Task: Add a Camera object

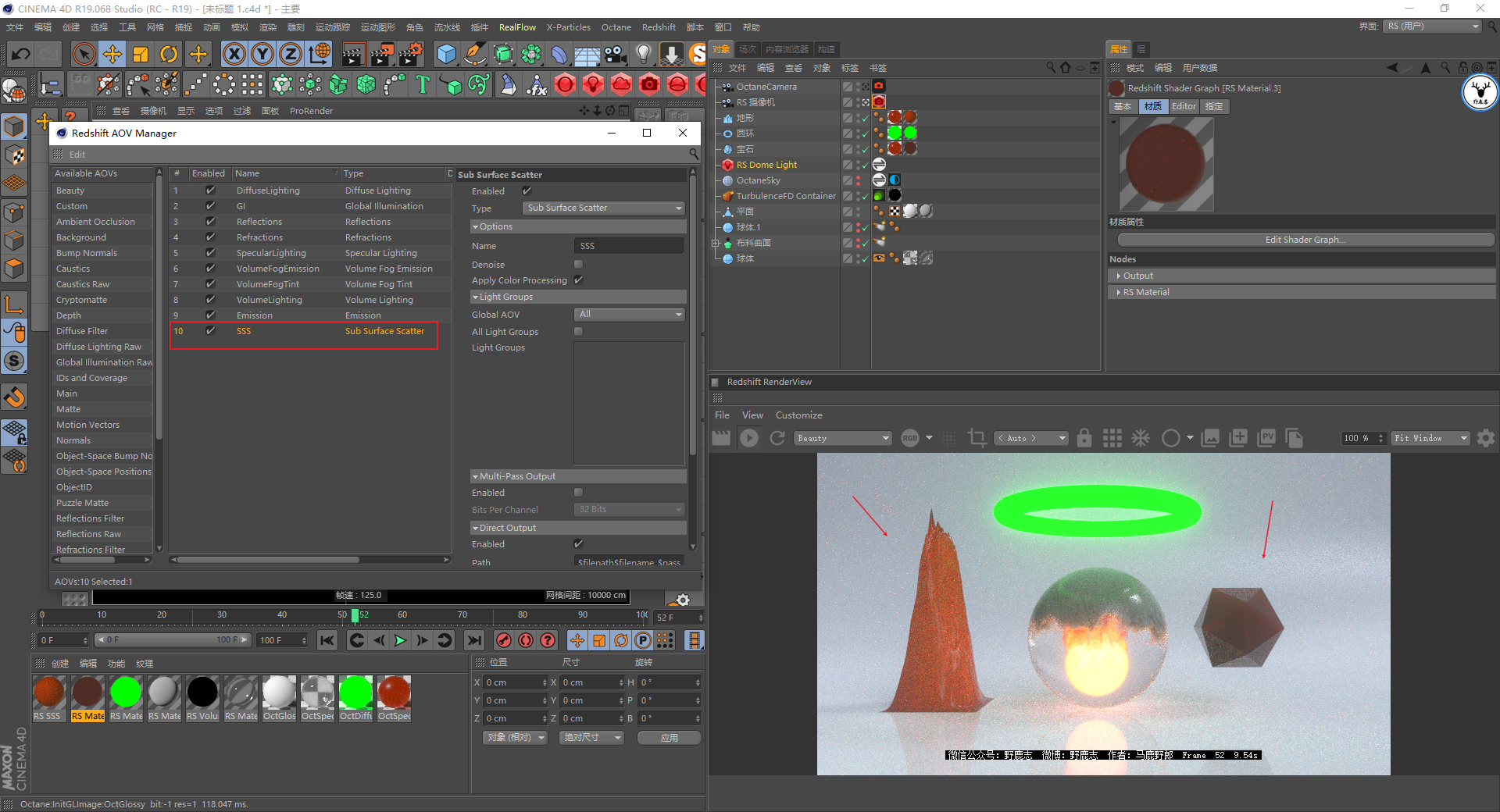Action: pyautogui.click(x=616, y=54)
